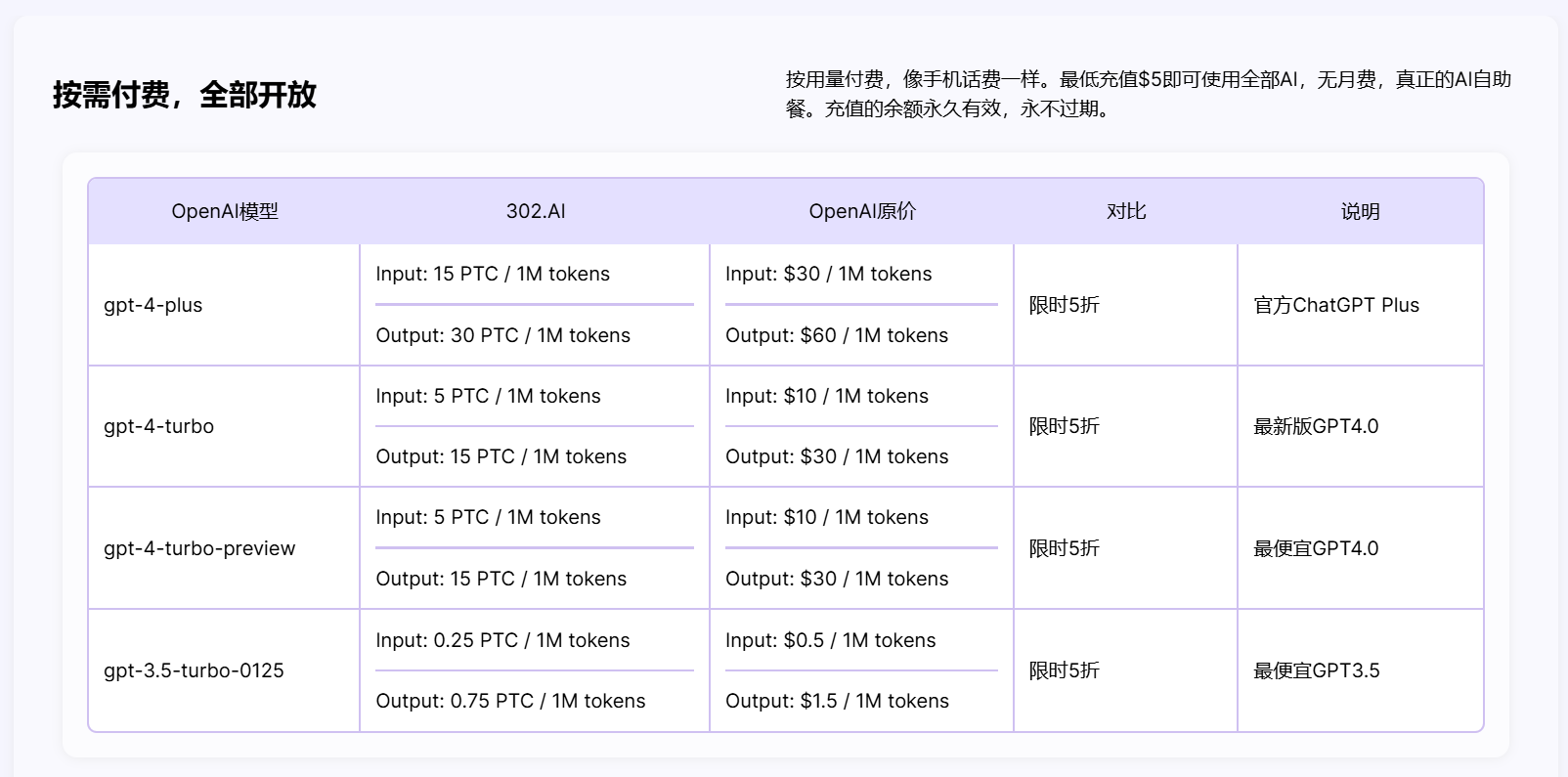Viewport: 1568px width, 777px height.
Task: Click "限时5折" in the gpt-4-plus row
Action: [x=1064, y=305]
